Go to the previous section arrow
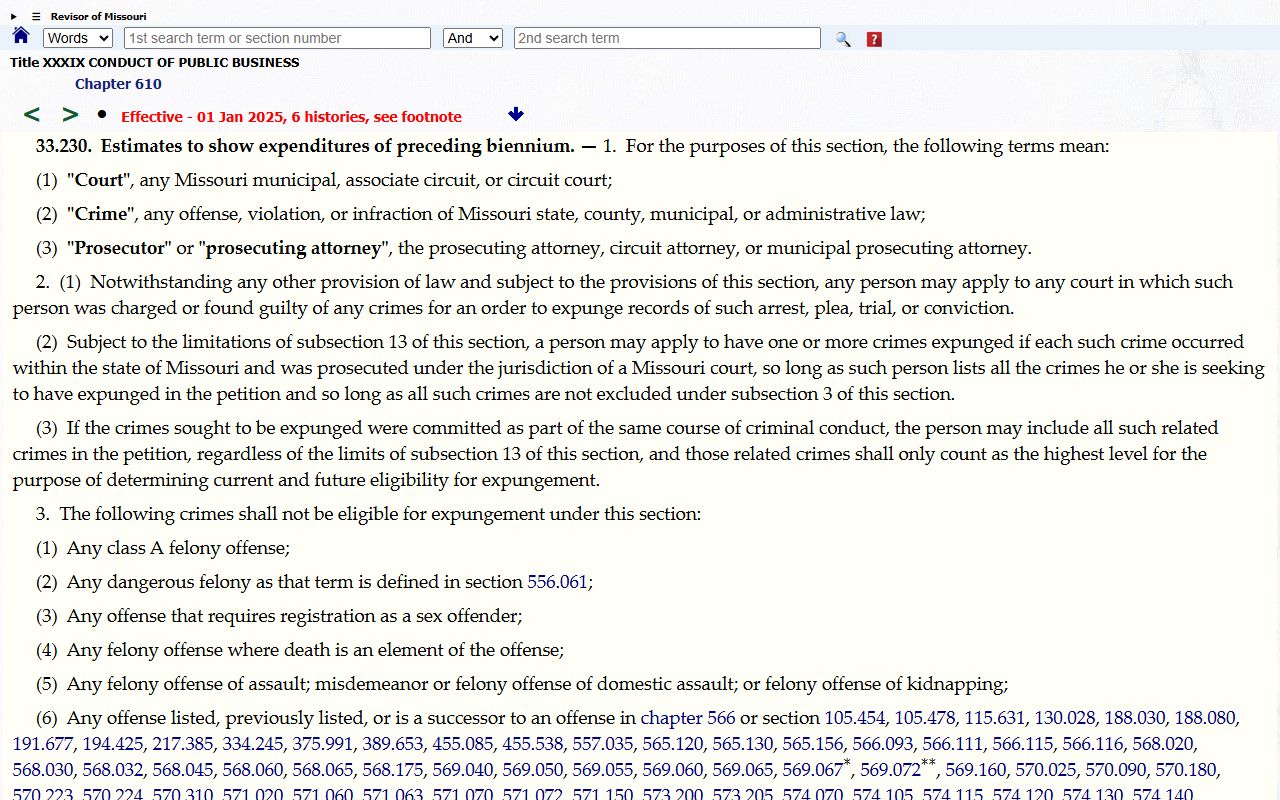The image size is (1280, 800). coord(32,115)
